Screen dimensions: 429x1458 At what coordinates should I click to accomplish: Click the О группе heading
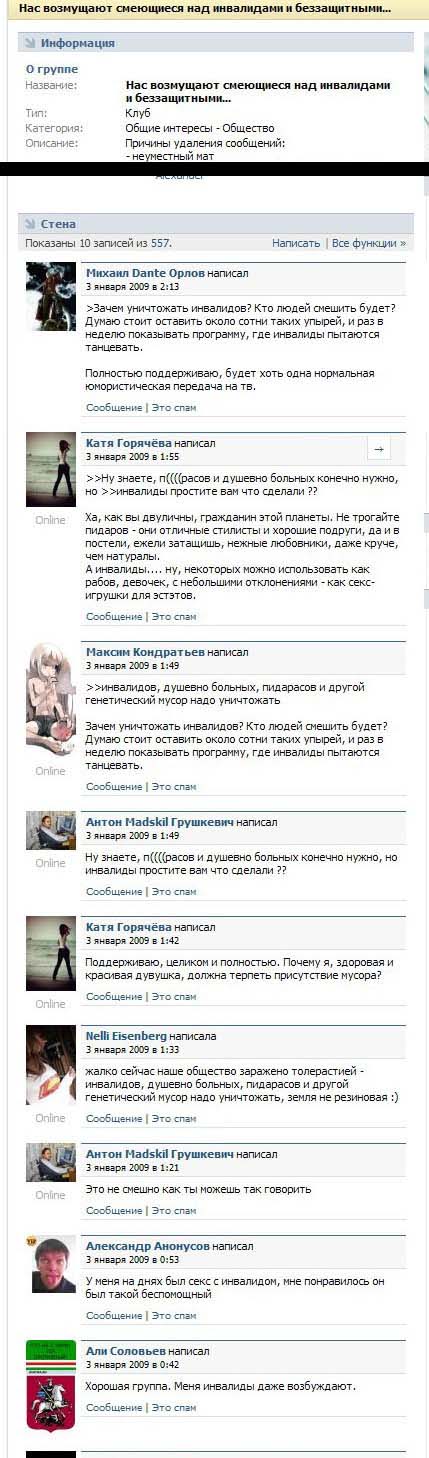pyautogui.click(x=52, y=69)
